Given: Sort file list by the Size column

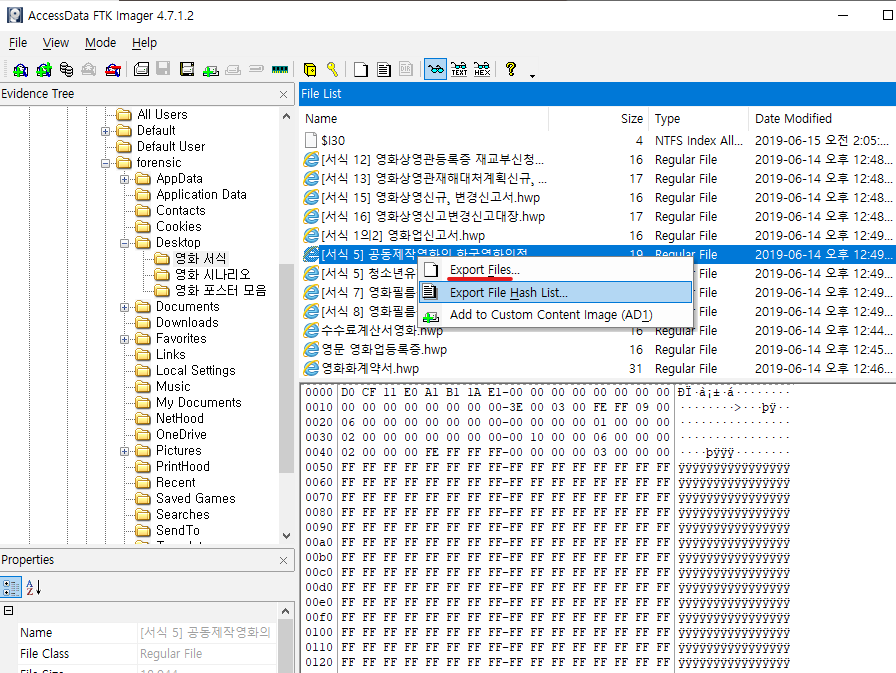Looking at the screenshot, I should click(x=598, y=119).
